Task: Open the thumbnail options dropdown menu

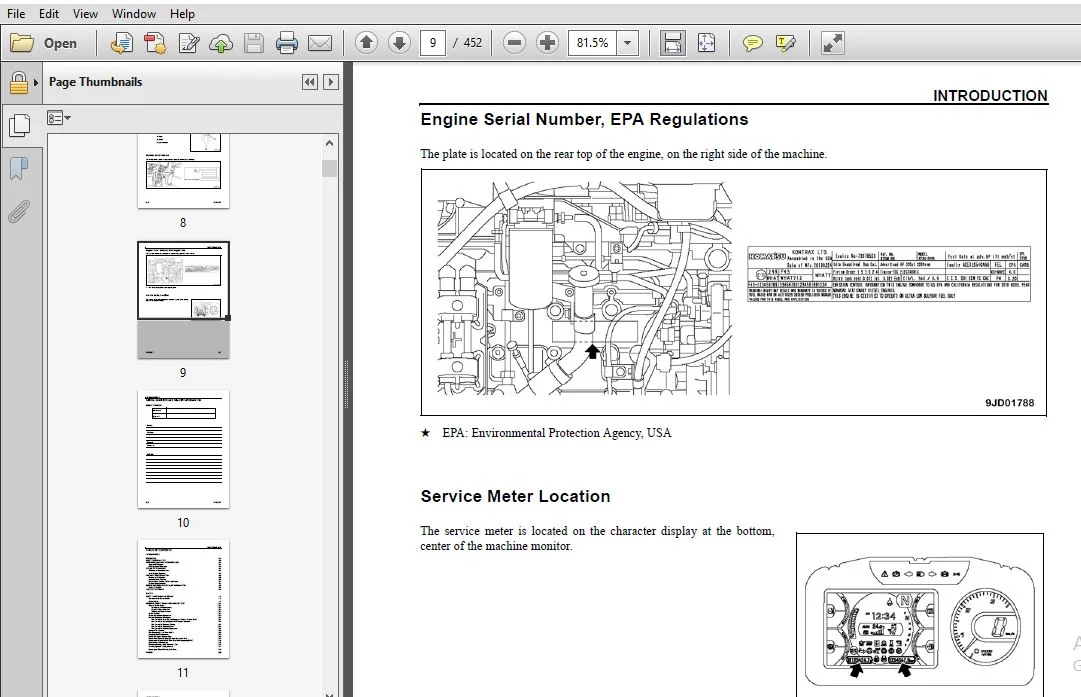Action: [59, 118]
